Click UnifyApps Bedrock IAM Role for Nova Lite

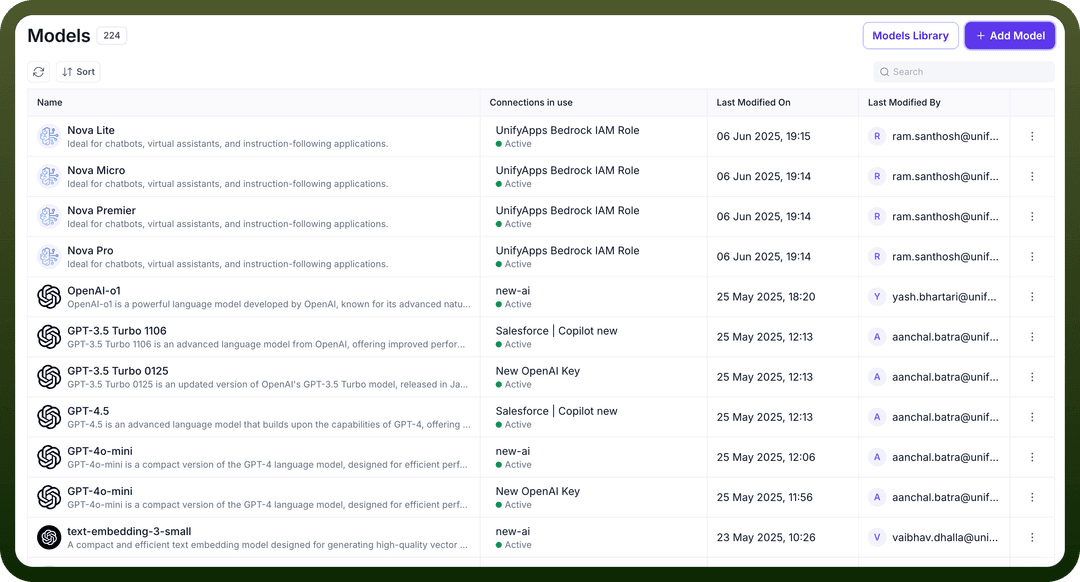[568, 130]
